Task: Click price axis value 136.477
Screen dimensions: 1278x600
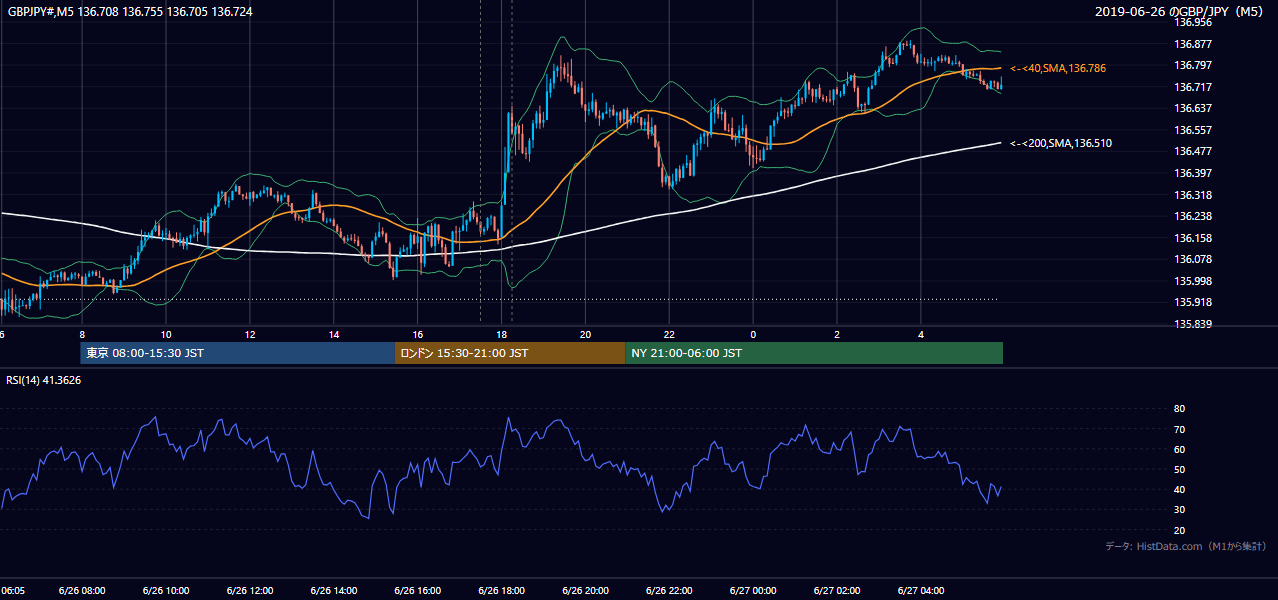Action: [x=1193, y=152]
